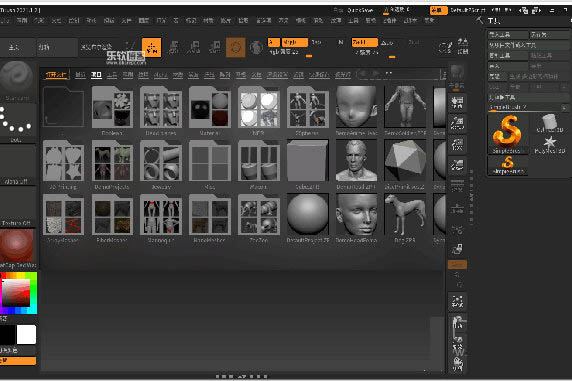Viewport: 572px width, 381px height.
Task: Select the Move transform icon in the top shelf
Action: click(x=174, y=47)
